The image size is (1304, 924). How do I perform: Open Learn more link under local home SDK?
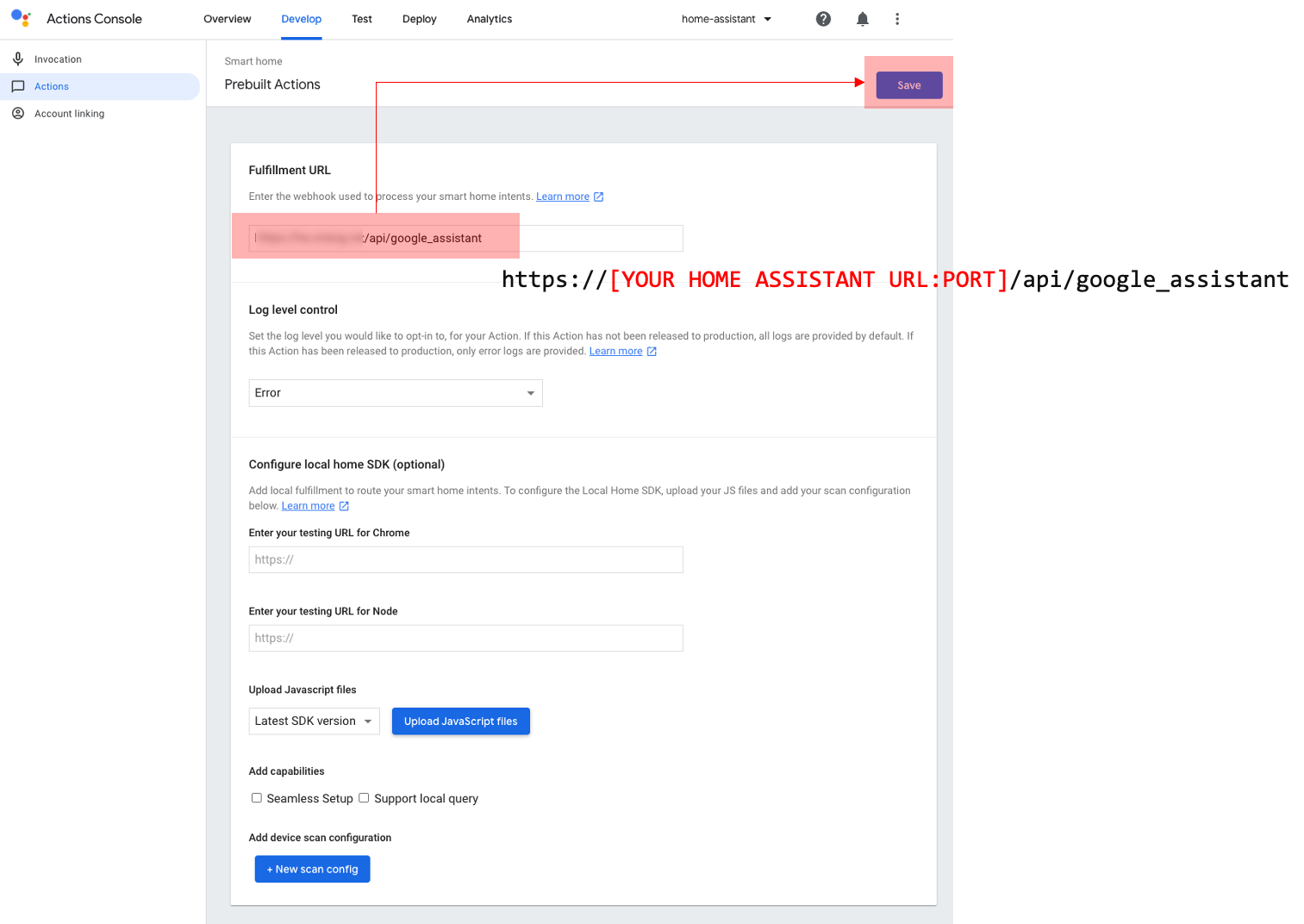309,506
